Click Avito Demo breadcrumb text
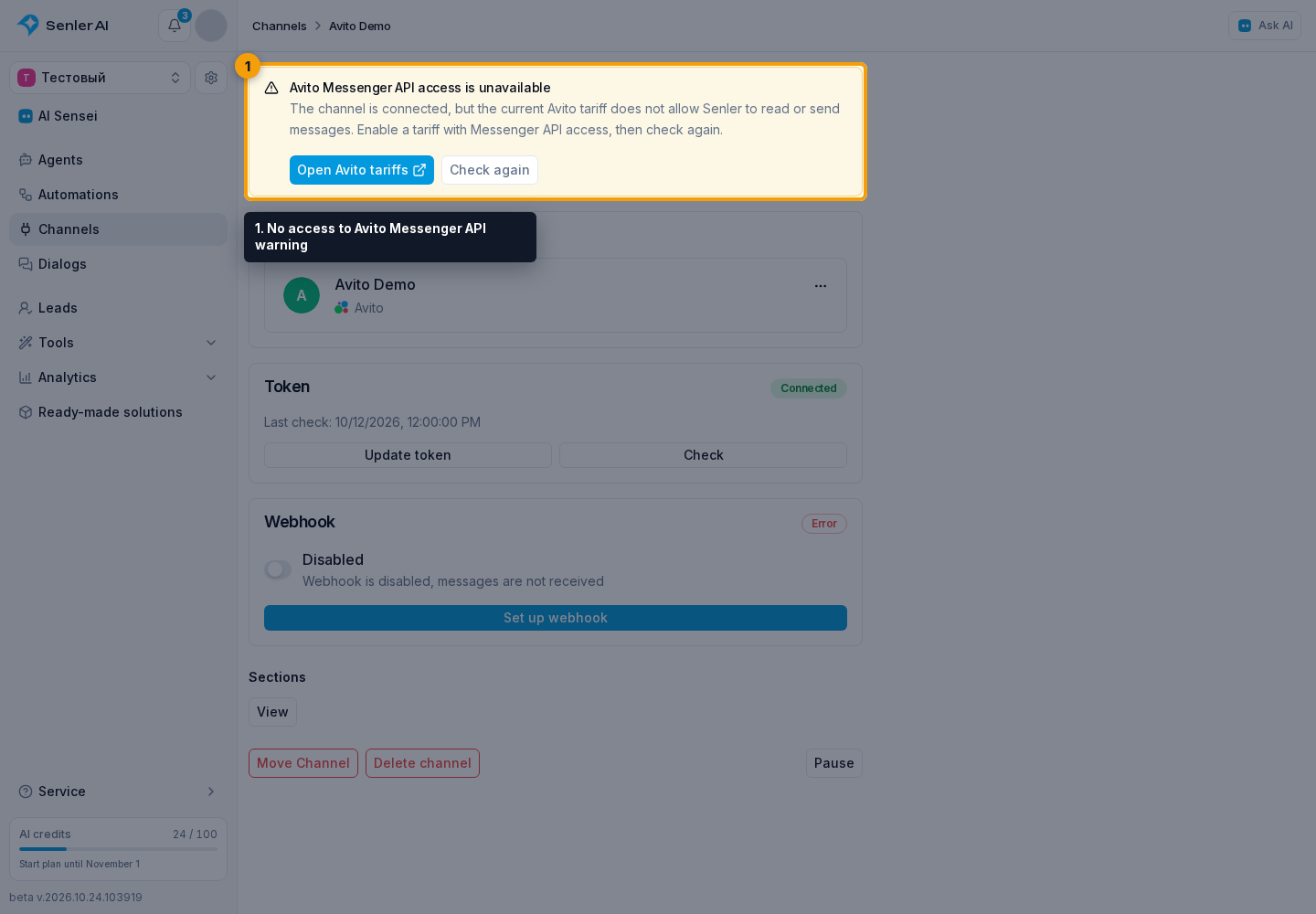The width and height of the screenshot is (1316, 914). point(360,26)
